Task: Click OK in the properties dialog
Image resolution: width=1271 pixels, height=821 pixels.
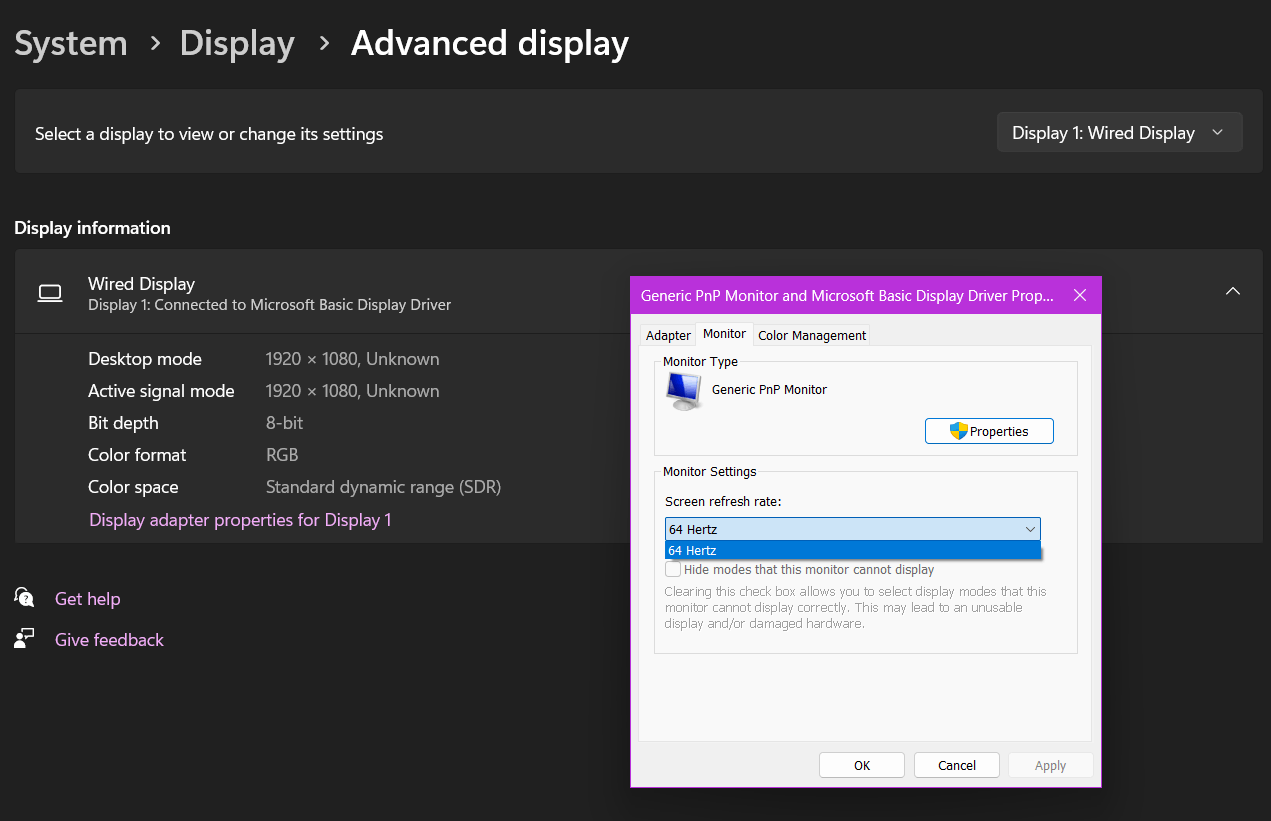Action: point(862,765)
